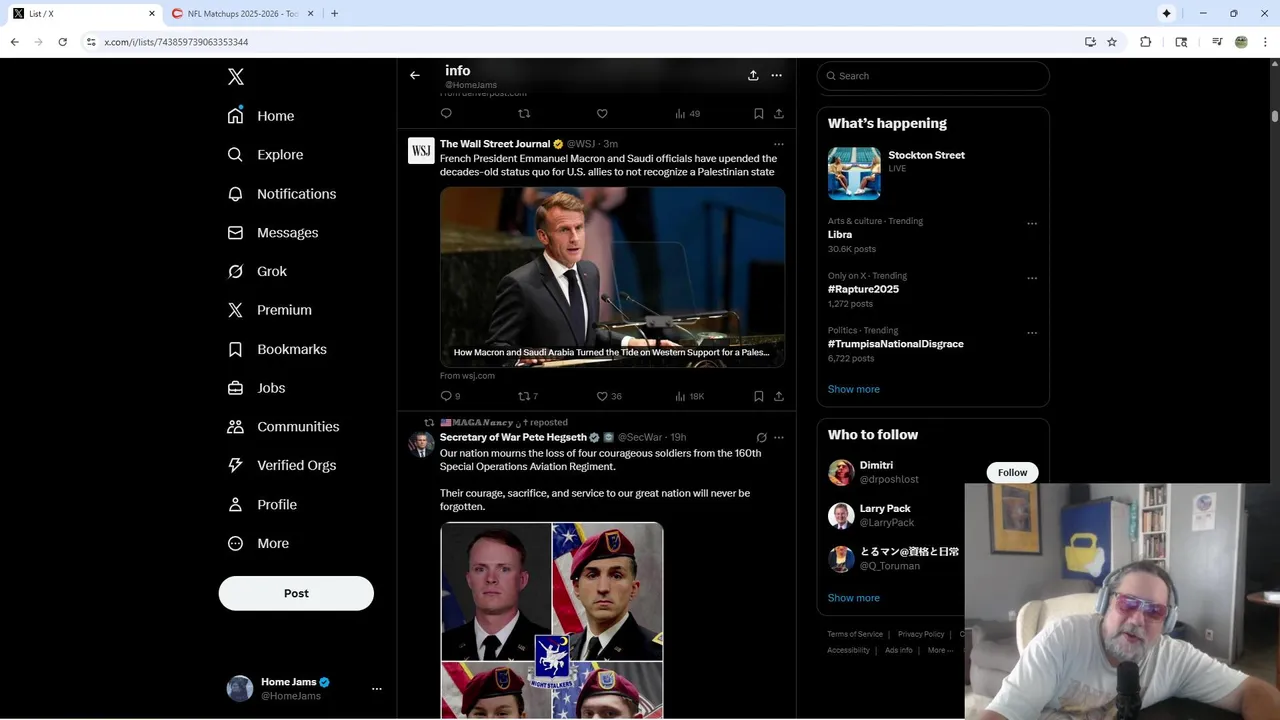Viewport: 1280px width, 720px height.
Task: Open Terms of Service link
Action: pos(855,634)
